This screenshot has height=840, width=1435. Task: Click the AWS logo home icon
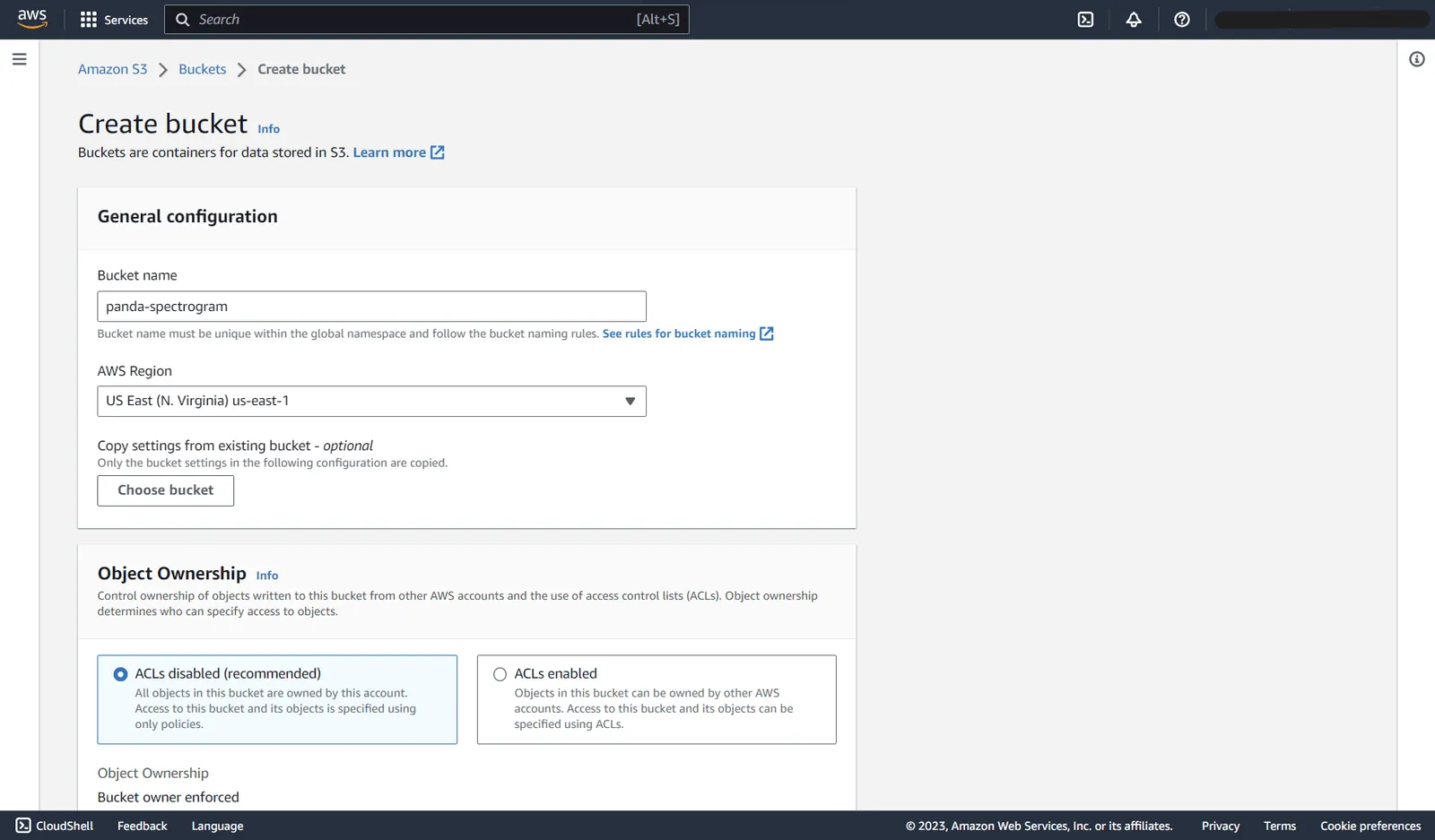[32, 19]
